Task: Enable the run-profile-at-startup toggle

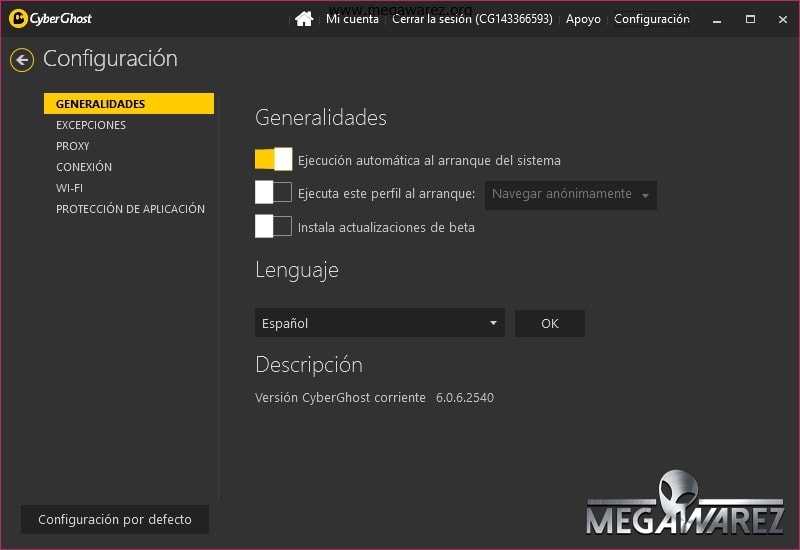Action: (x=273, y=192)
